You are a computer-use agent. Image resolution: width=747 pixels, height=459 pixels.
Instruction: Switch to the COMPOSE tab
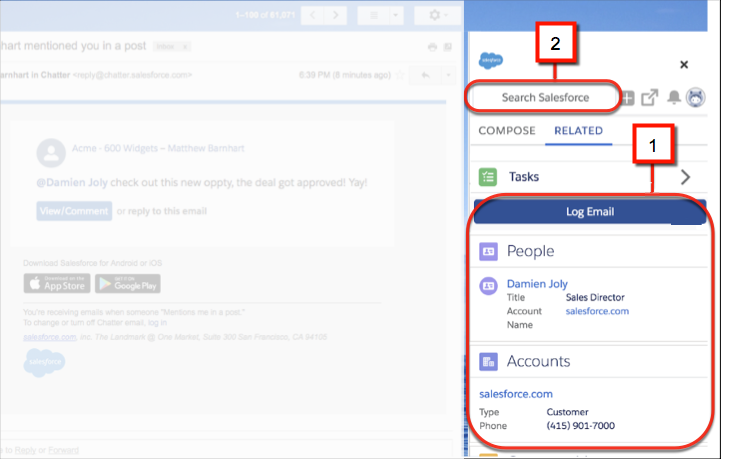507,131
